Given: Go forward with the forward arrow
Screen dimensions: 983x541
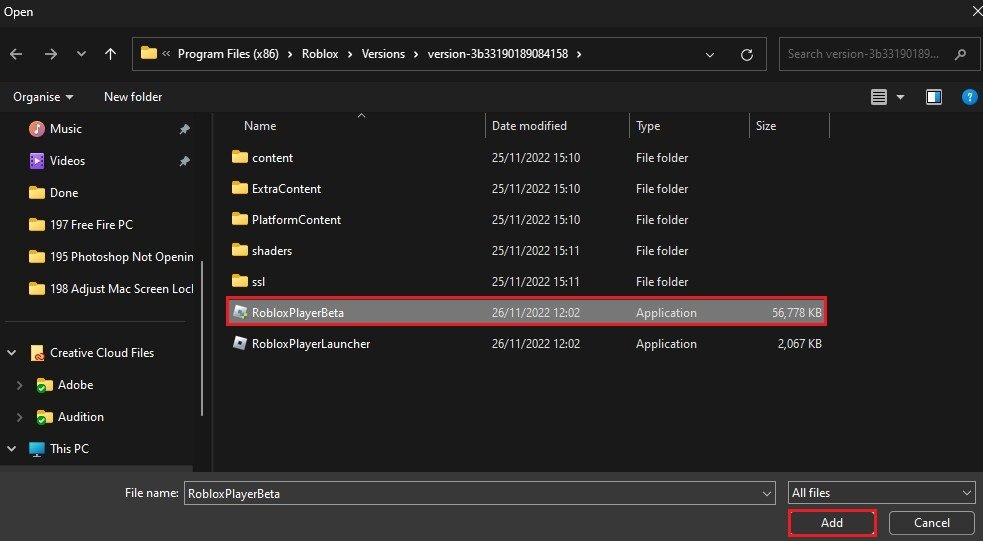Looking at the screenshot, I should click(x=51, y=55).
